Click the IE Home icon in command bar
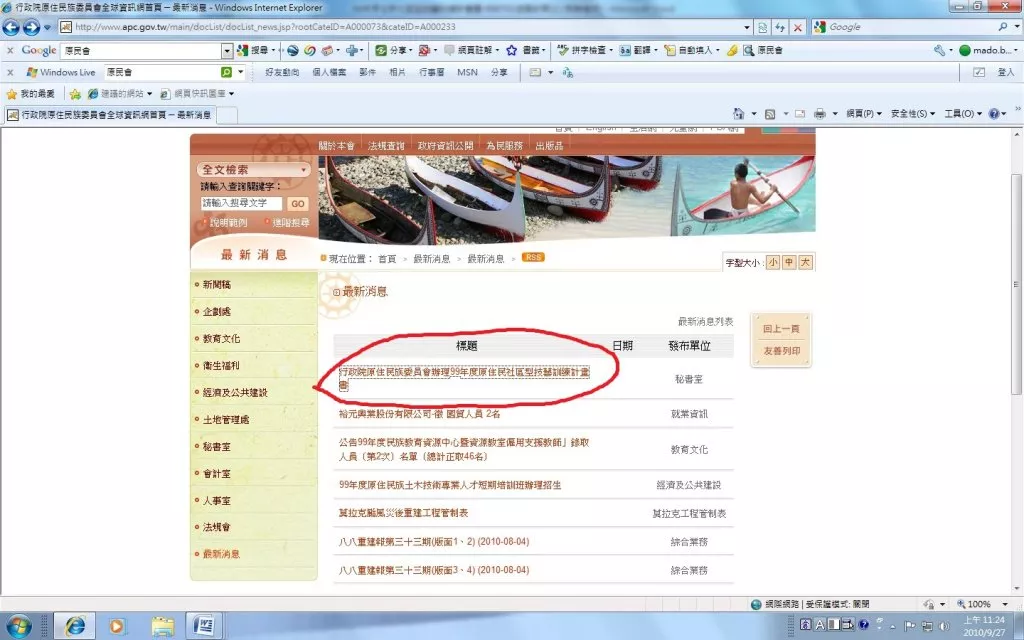This screenshot has height=640, width=1024. click(x=739, y=114)
